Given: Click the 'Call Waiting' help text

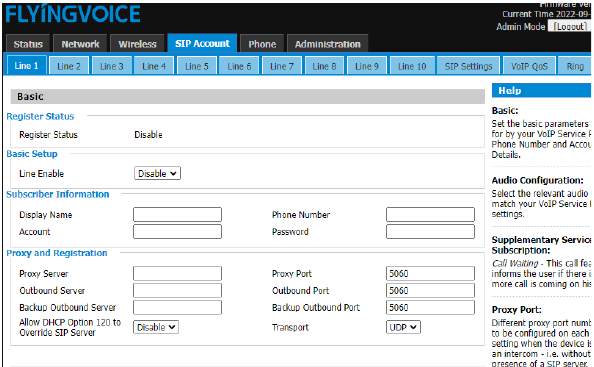Looking at the screenshot, I should click(515, 263).
